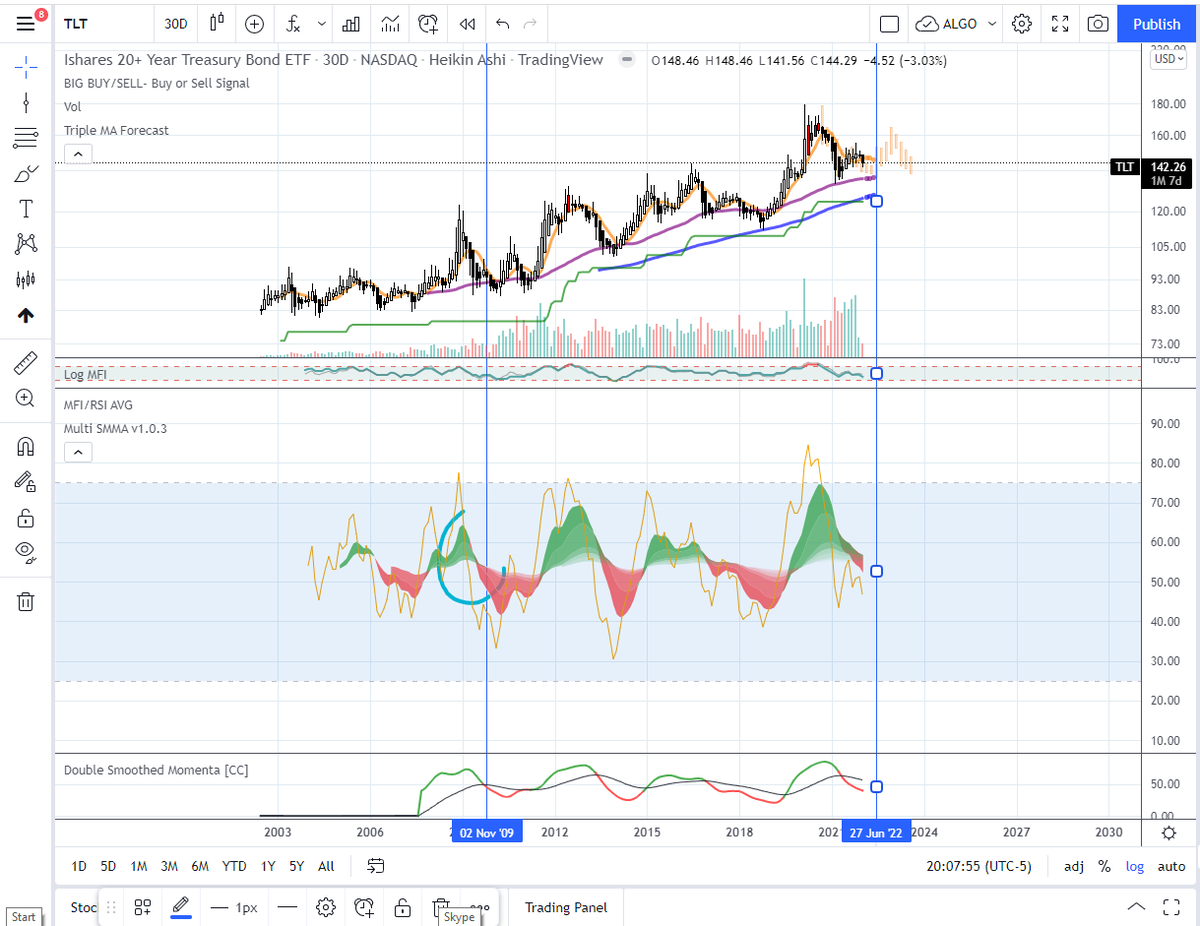This screenshot has height=926, width=1200.
Task: Toggle magnet mode for drawings
Action: [26, 445]
